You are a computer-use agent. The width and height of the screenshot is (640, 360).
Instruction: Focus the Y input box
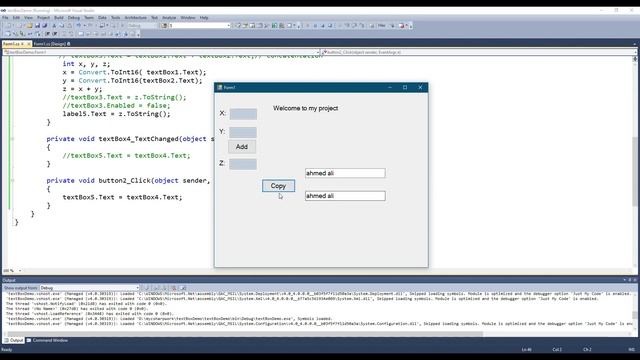point(243,132)
